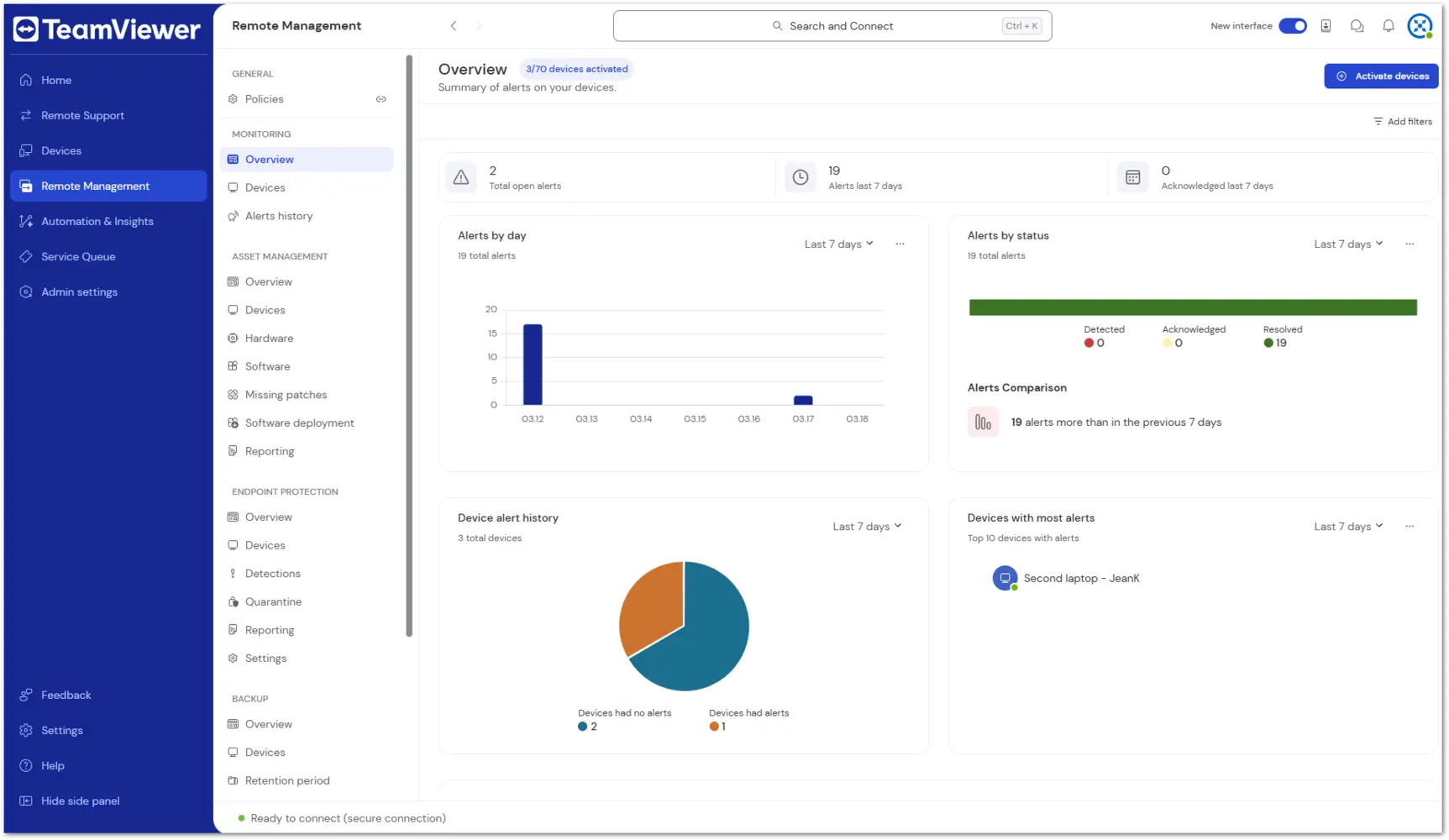Viewport: 1449px width, 840px height.
Task: Click the red Detected legend dot
Action: click(x=1089, y=343)
